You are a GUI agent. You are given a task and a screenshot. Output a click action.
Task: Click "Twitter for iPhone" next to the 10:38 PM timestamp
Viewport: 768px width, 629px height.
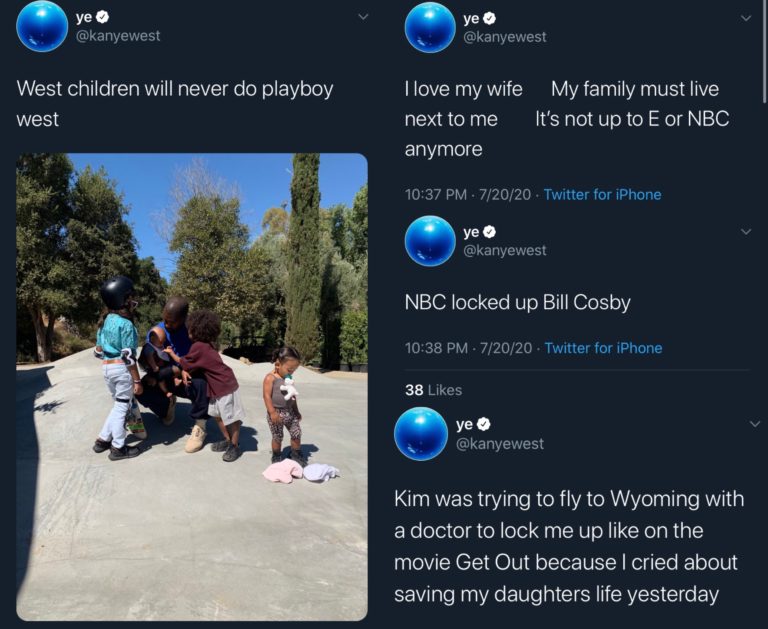coord(603,348)
